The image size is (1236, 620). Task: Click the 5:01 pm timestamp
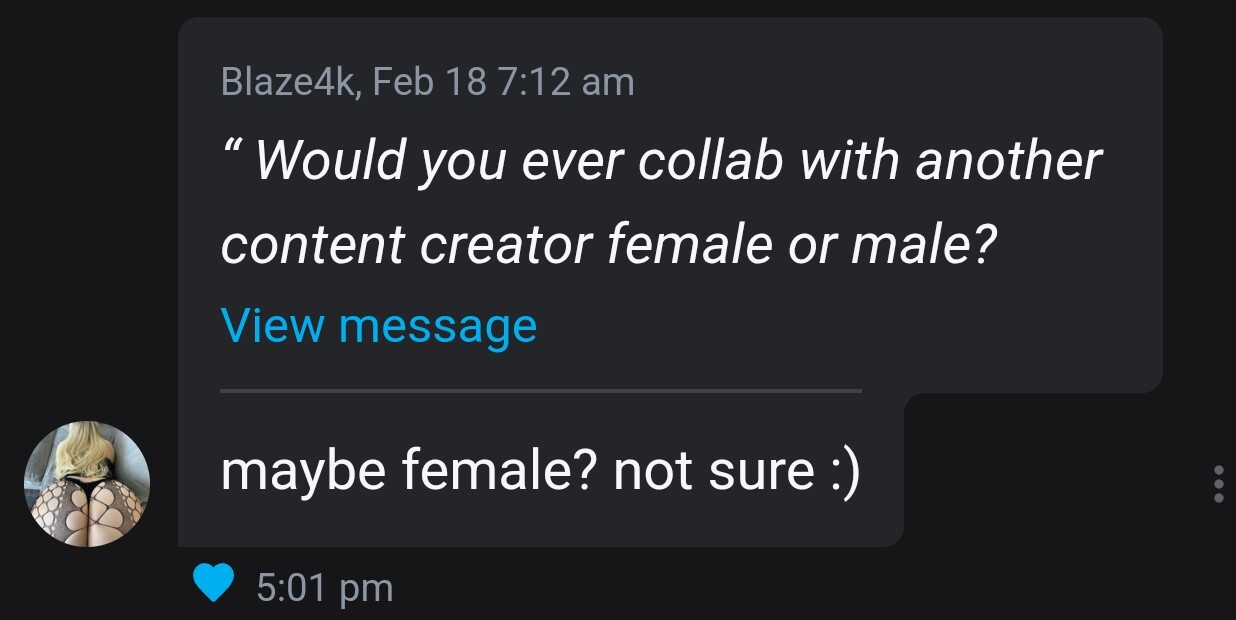pos(325,587)
